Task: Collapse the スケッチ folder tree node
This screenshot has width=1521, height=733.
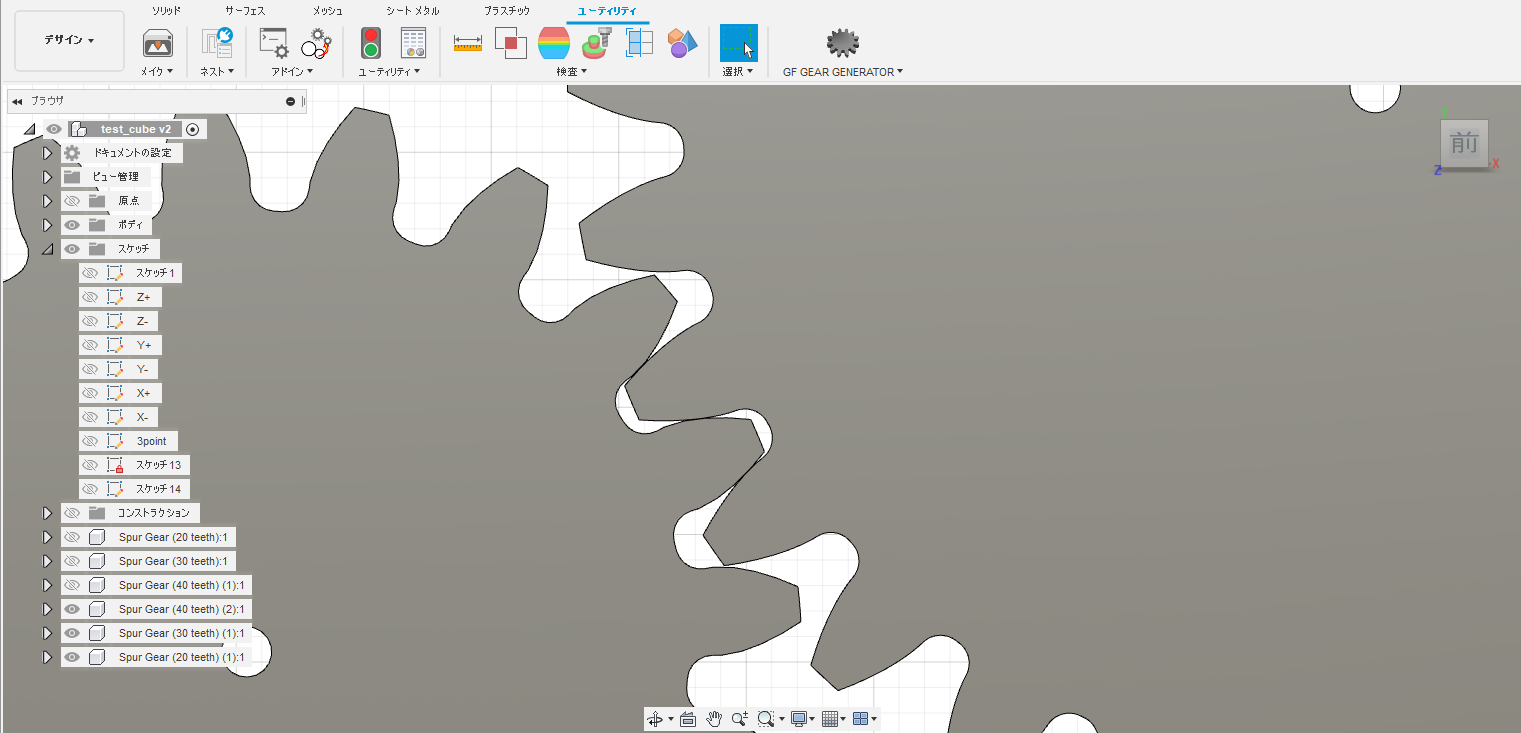Action: [47, 249]
